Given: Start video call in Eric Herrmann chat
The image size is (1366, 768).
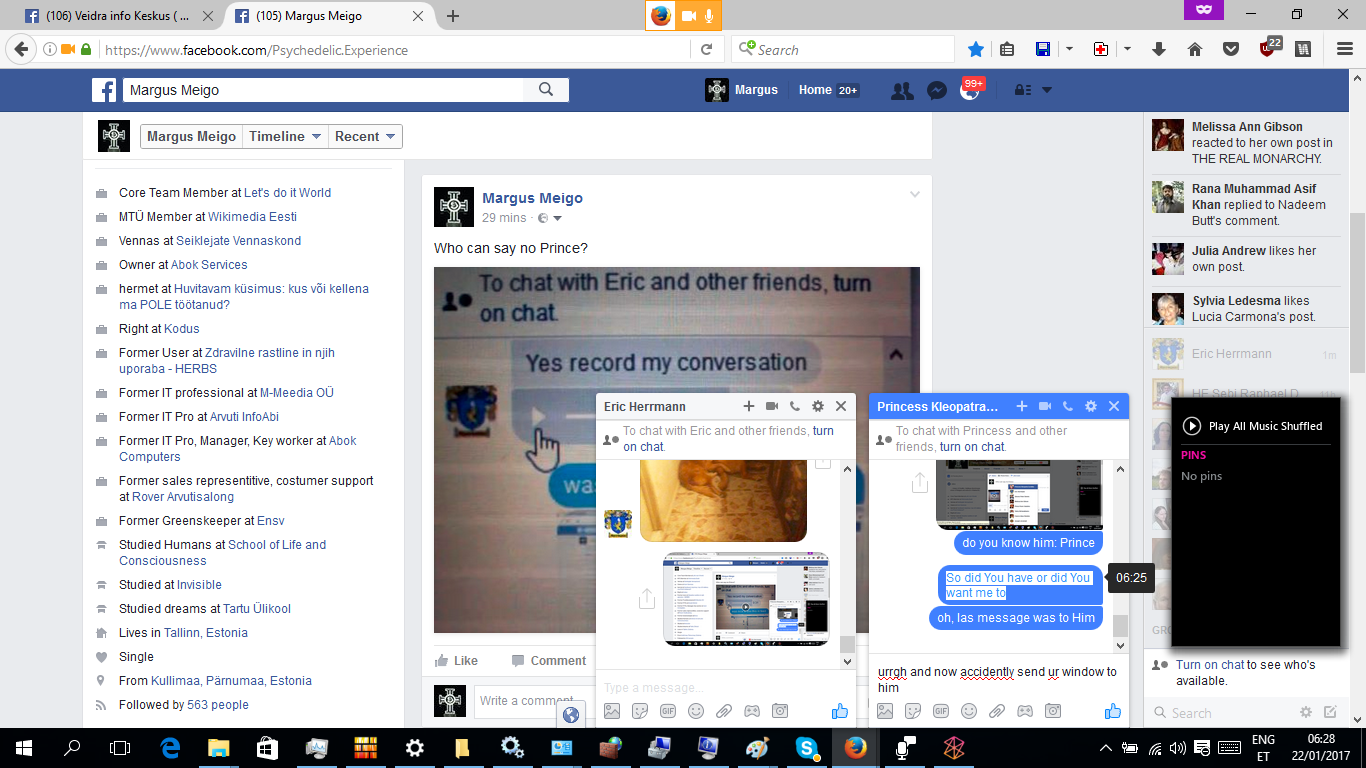Looking at the screenshot, I should (x=772, y=406).
